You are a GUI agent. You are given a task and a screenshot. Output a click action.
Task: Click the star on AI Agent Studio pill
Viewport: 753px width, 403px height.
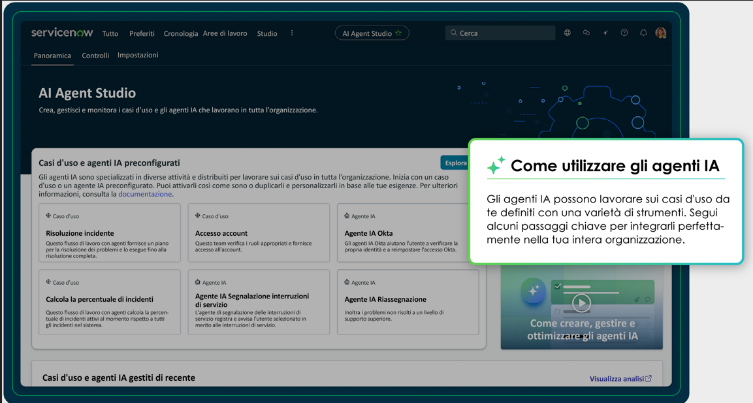pyautogui.click(x=398, y=33)
